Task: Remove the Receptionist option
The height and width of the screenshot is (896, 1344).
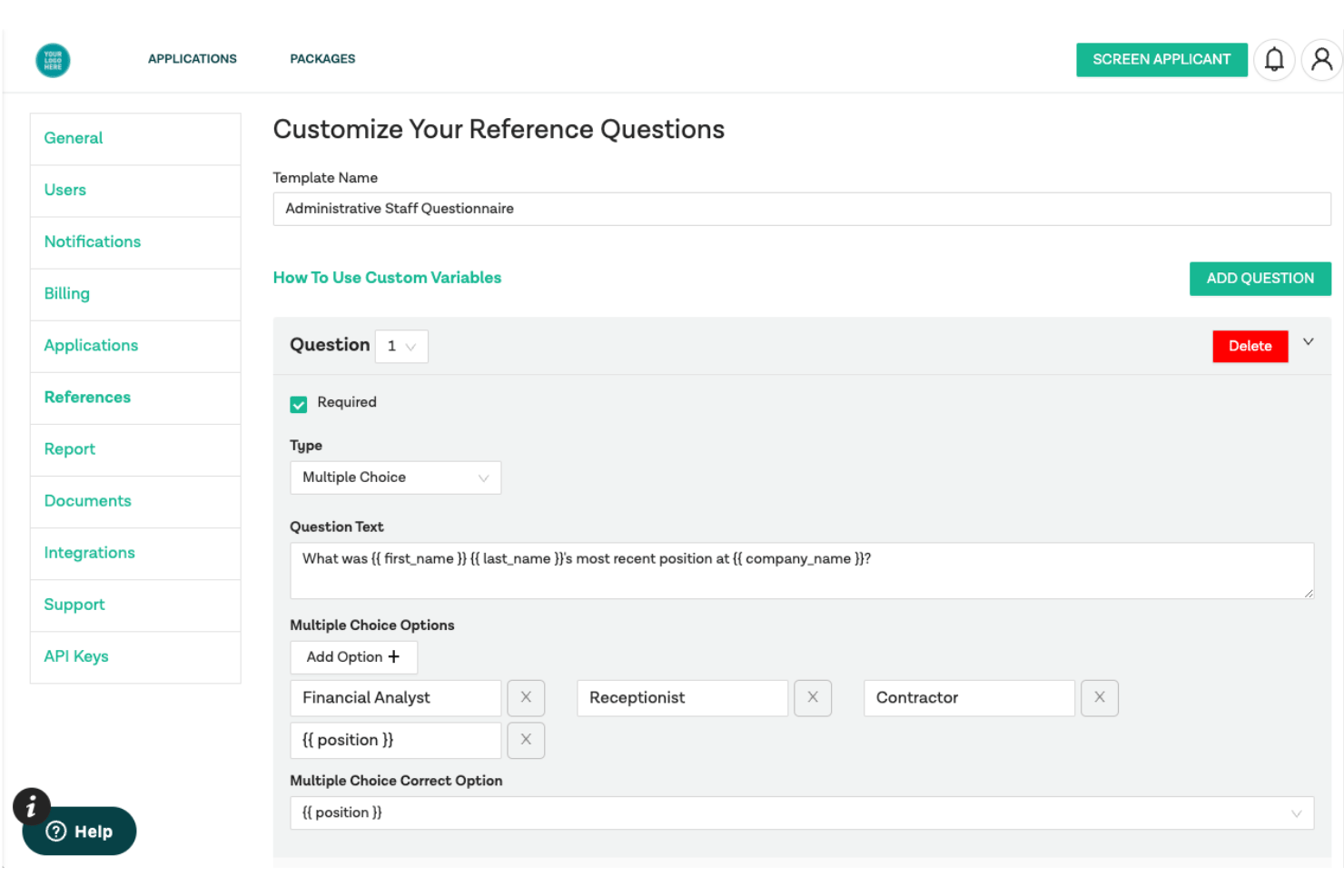Action: point(813,698)
